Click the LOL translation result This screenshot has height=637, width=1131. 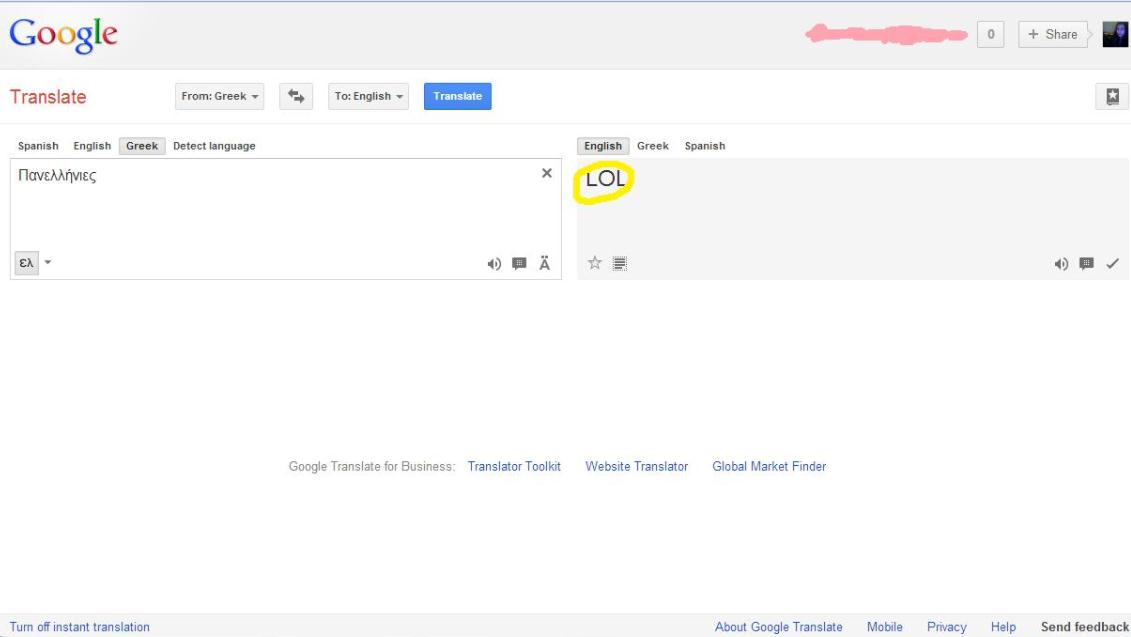[605, 178]
